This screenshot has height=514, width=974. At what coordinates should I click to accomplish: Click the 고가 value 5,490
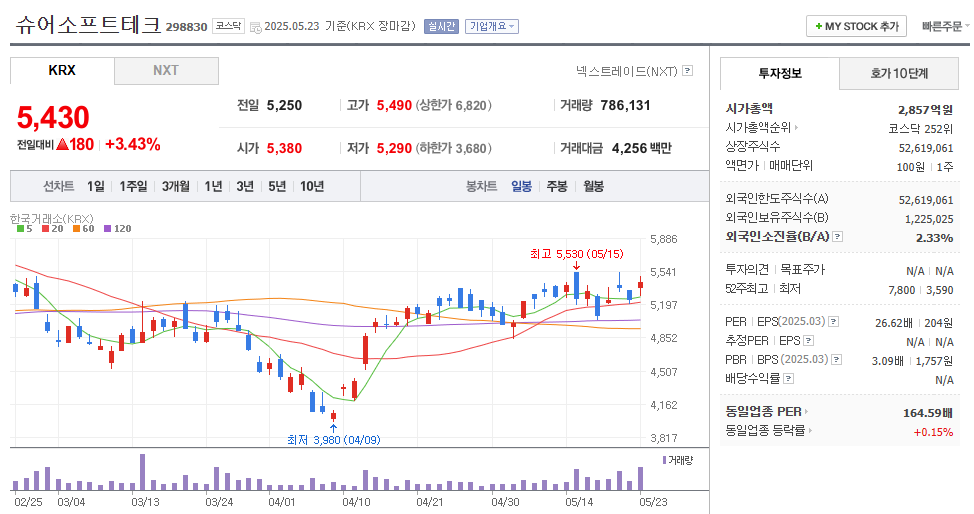click(394, 106)
